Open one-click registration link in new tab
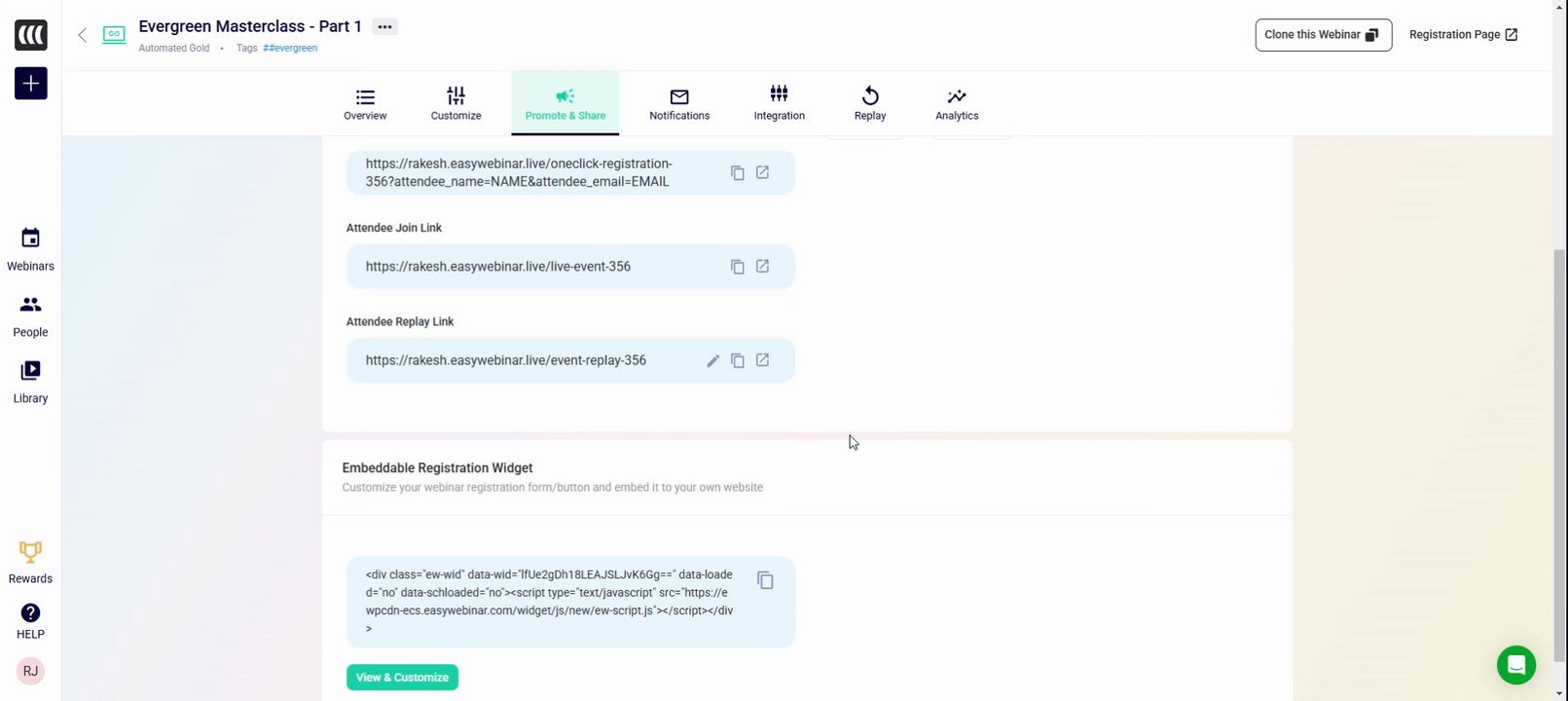 (763, 172)
